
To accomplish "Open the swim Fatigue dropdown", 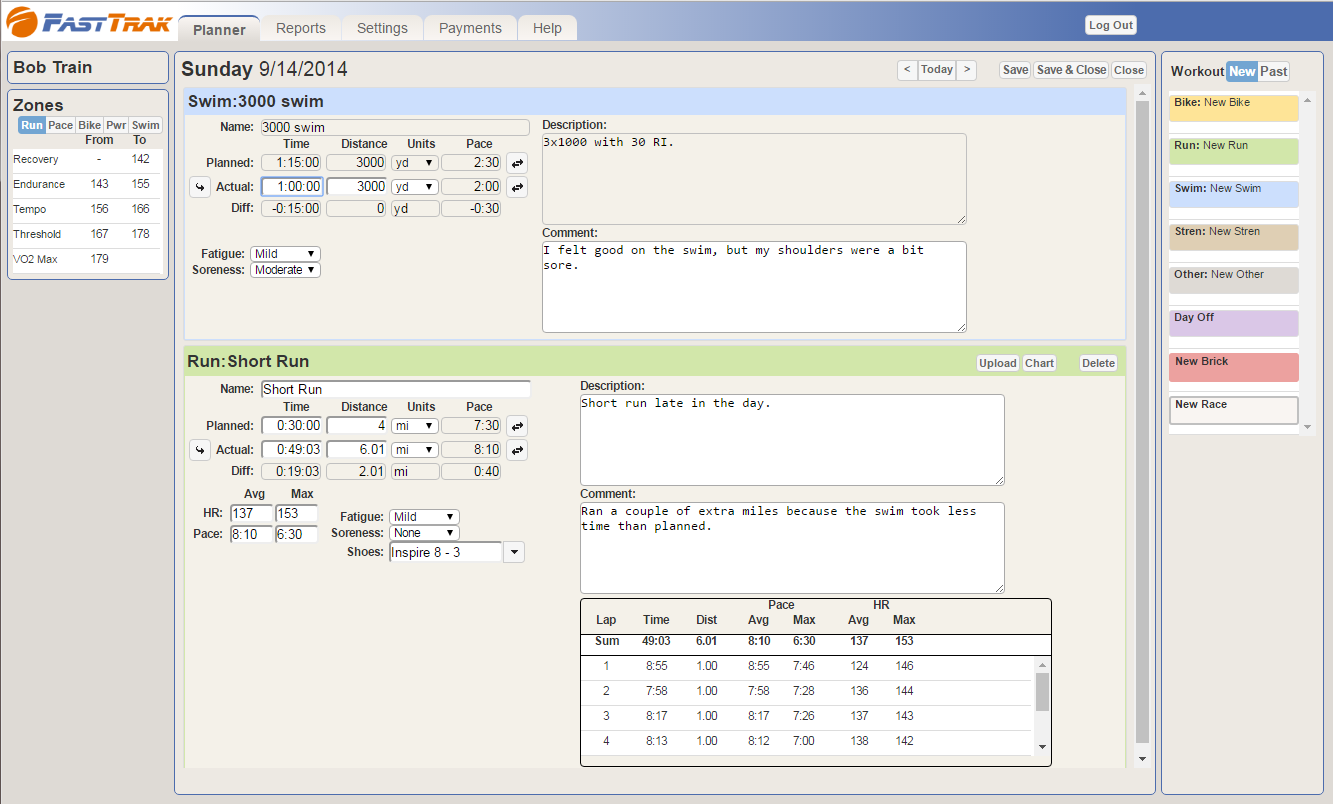I will point(285,254).
